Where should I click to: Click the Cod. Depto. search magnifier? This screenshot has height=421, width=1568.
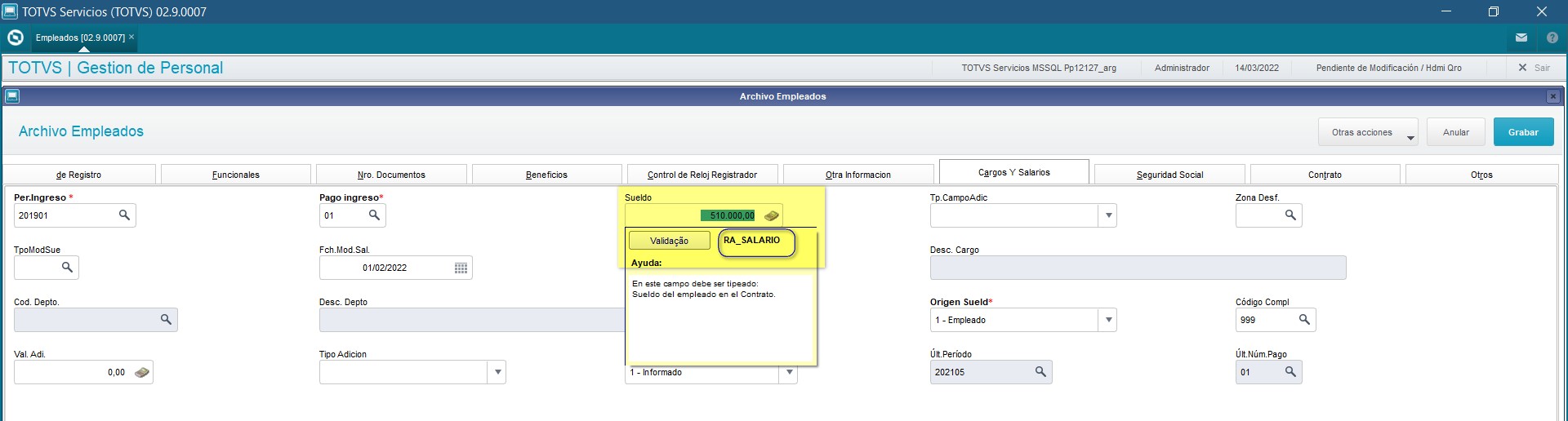tap(166, 320)
